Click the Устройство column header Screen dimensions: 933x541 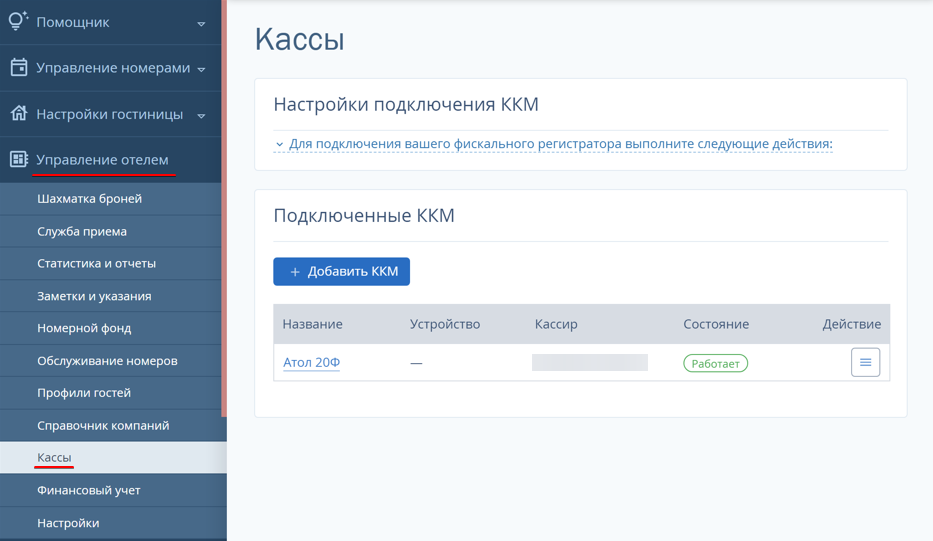click(x=444, y=324)
